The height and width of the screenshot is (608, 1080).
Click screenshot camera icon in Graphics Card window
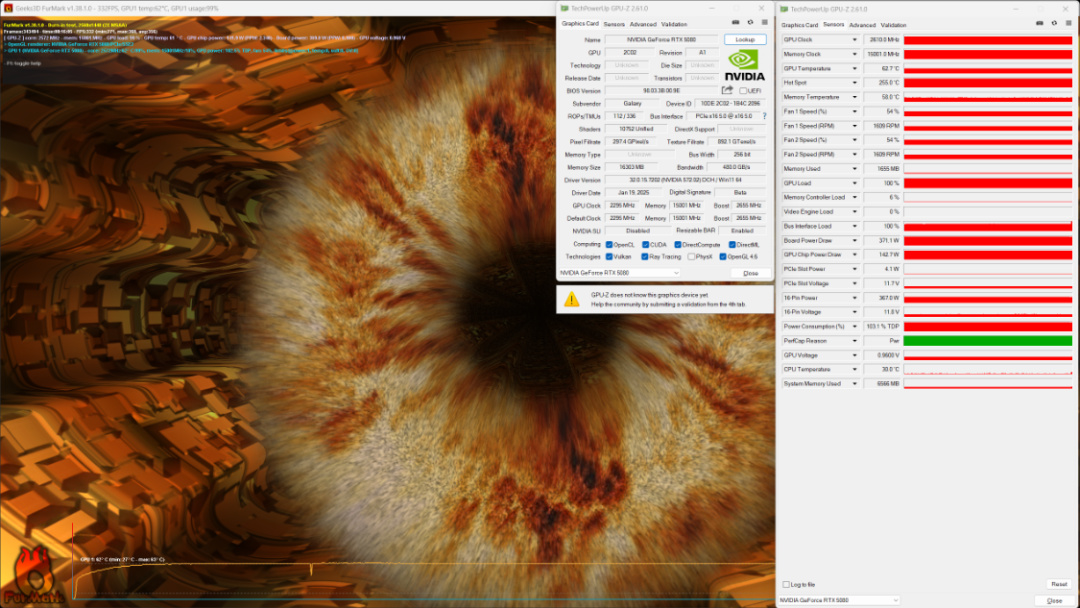(736, 22)
